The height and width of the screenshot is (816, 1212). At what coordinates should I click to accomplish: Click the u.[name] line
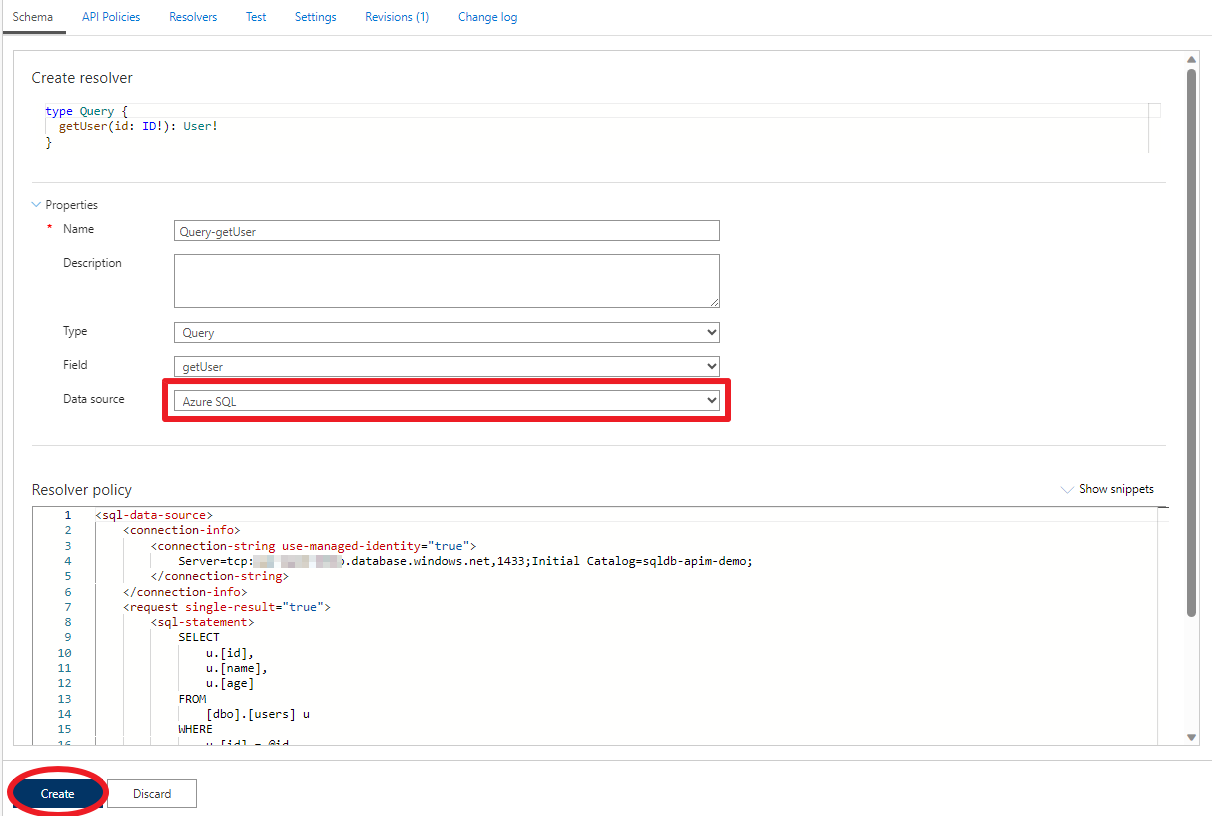point(237,668)
